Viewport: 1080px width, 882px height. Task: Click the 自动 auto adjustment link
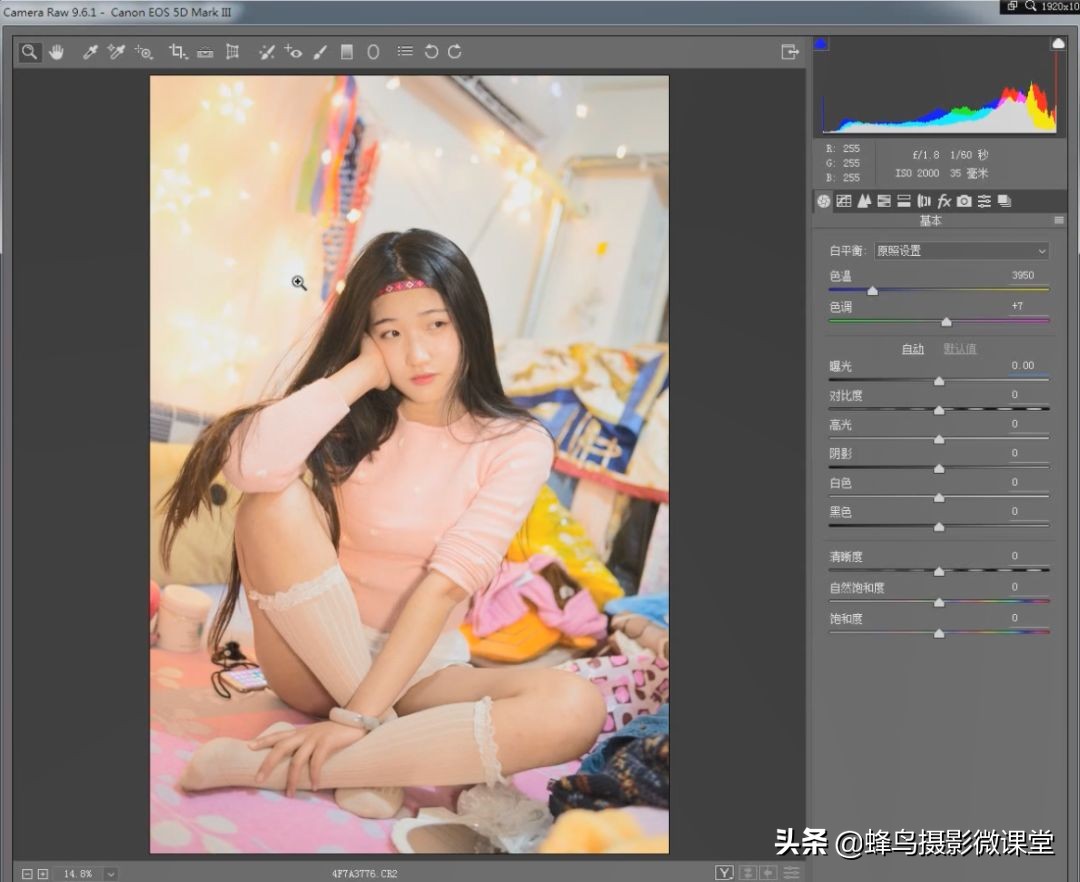click(x=912, y=349)
